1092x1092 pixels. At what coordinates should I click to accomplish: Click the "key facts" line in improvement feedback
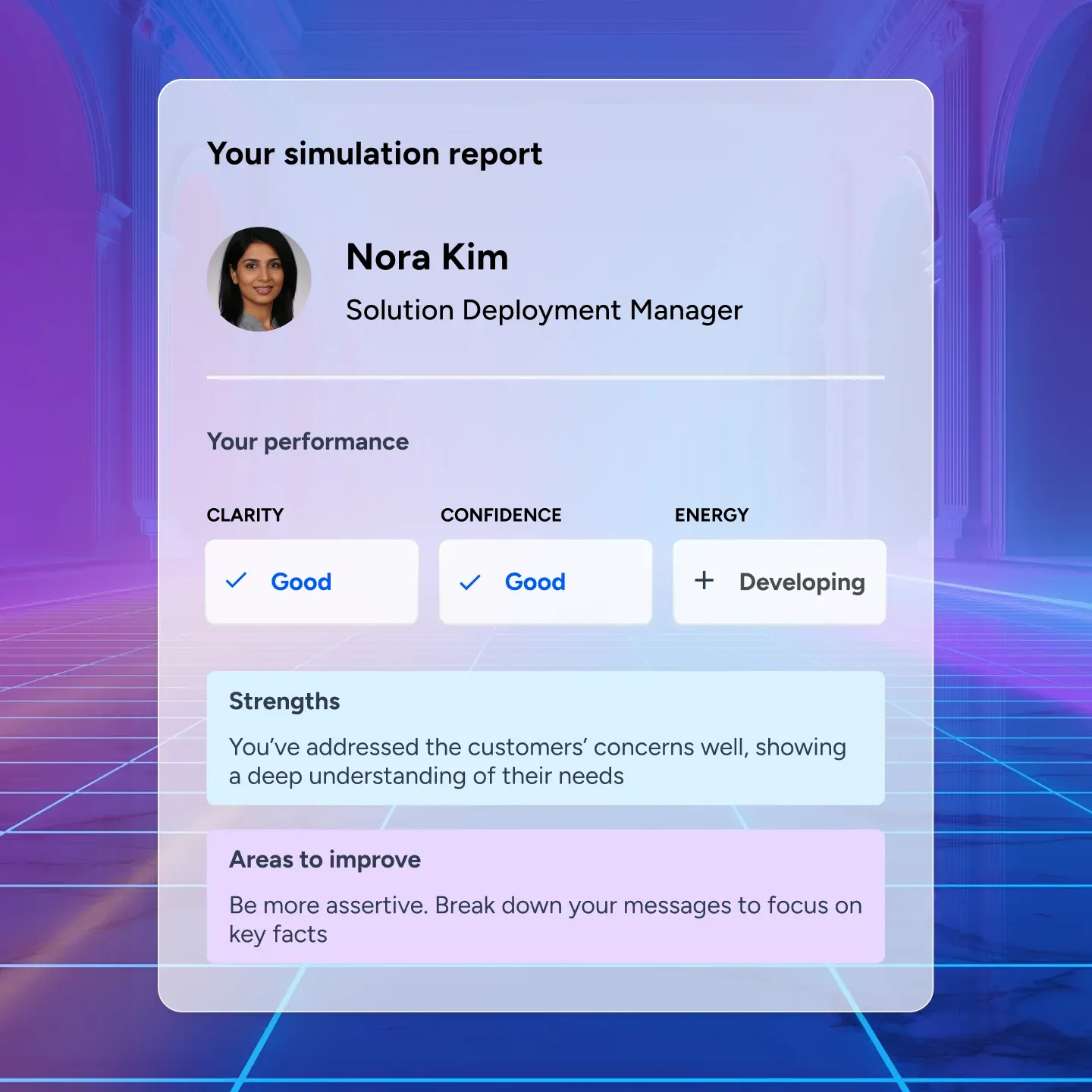click(x=278, y=934)
